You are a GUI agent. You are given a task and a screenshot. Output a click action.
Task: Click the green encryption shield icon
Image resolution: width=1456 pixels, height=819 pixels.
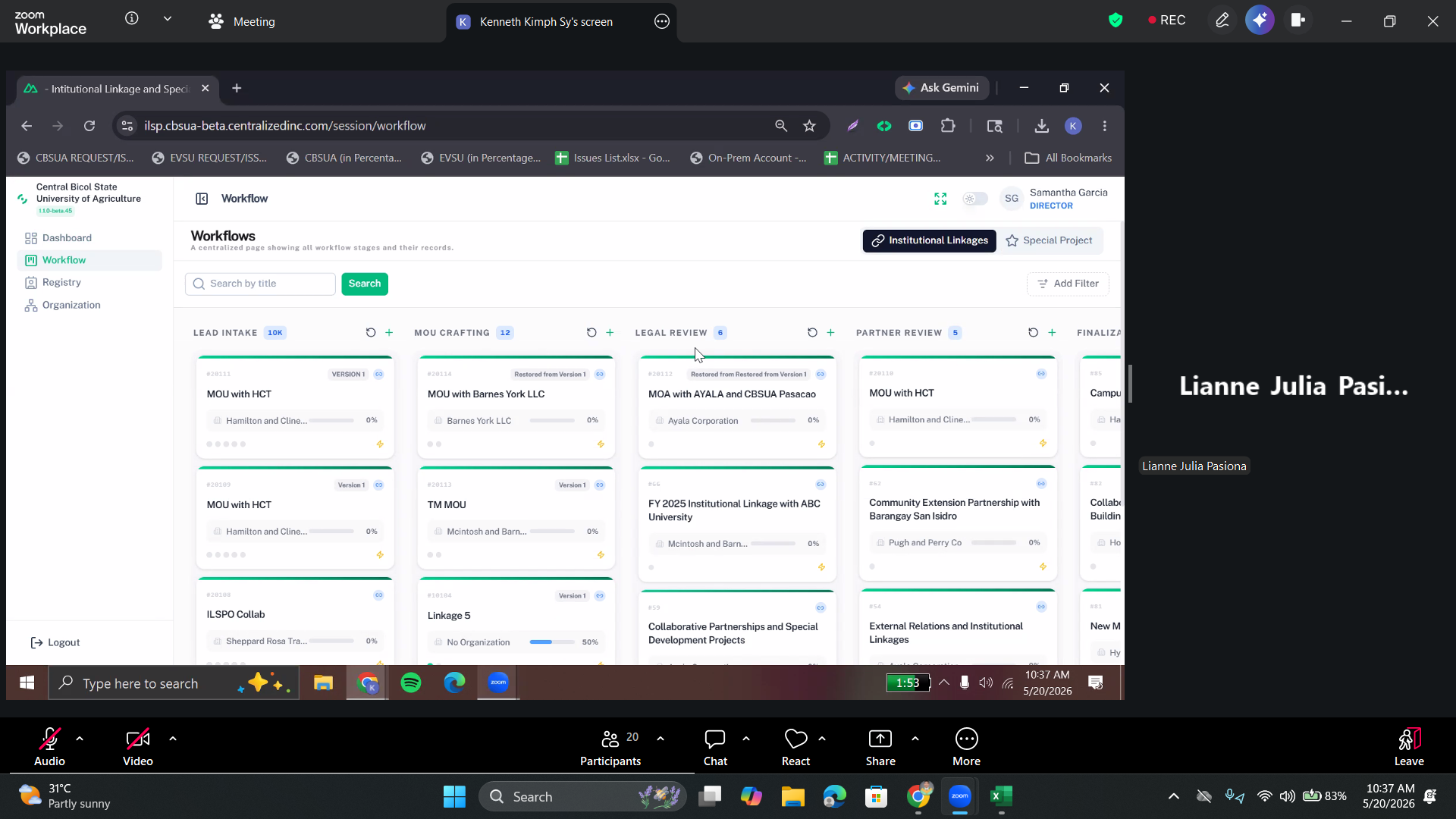[x=1115, y=20]
